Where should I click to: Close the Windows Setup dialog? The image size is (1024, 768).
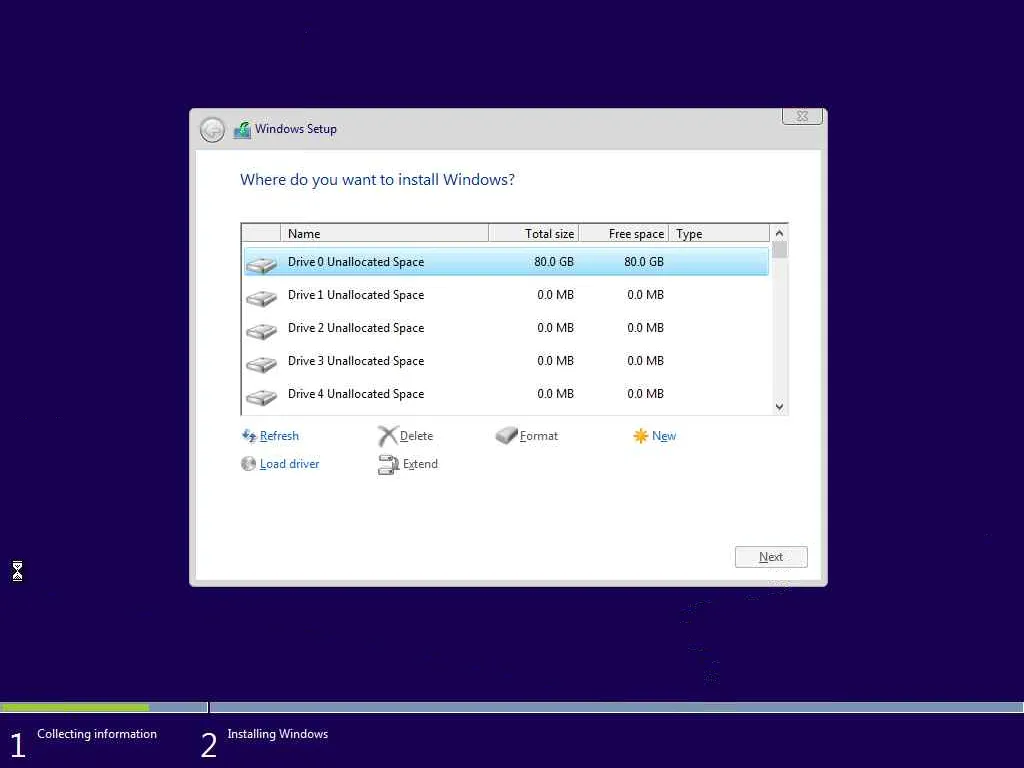(x=802, y=116)
